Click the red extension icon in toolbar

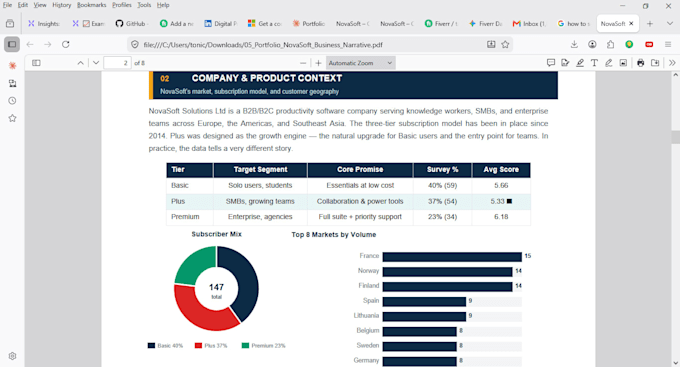click(x=649, y=44)
